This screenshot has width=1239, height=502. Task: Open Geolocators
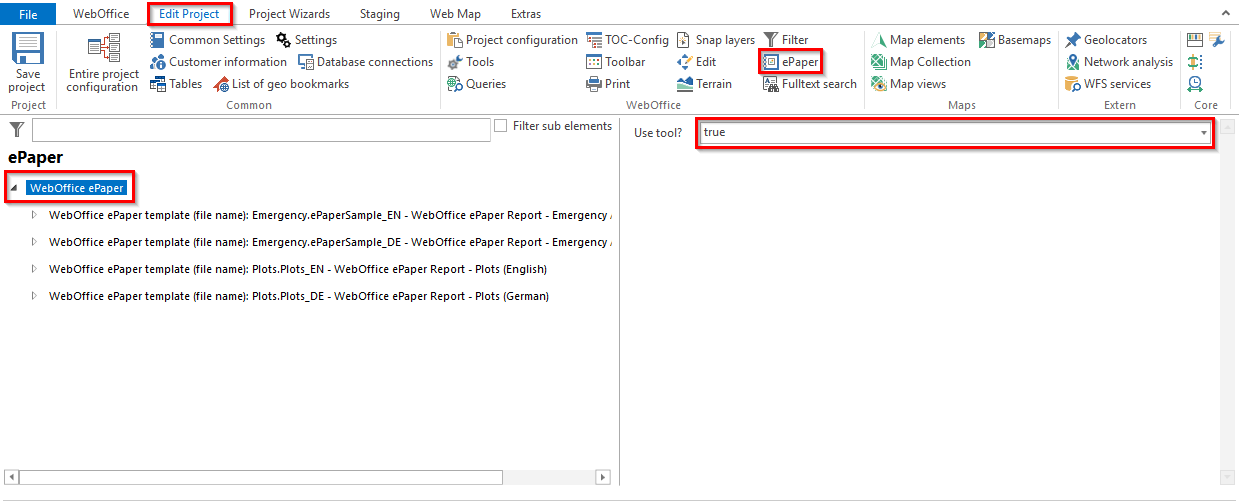coord(1106,40)
